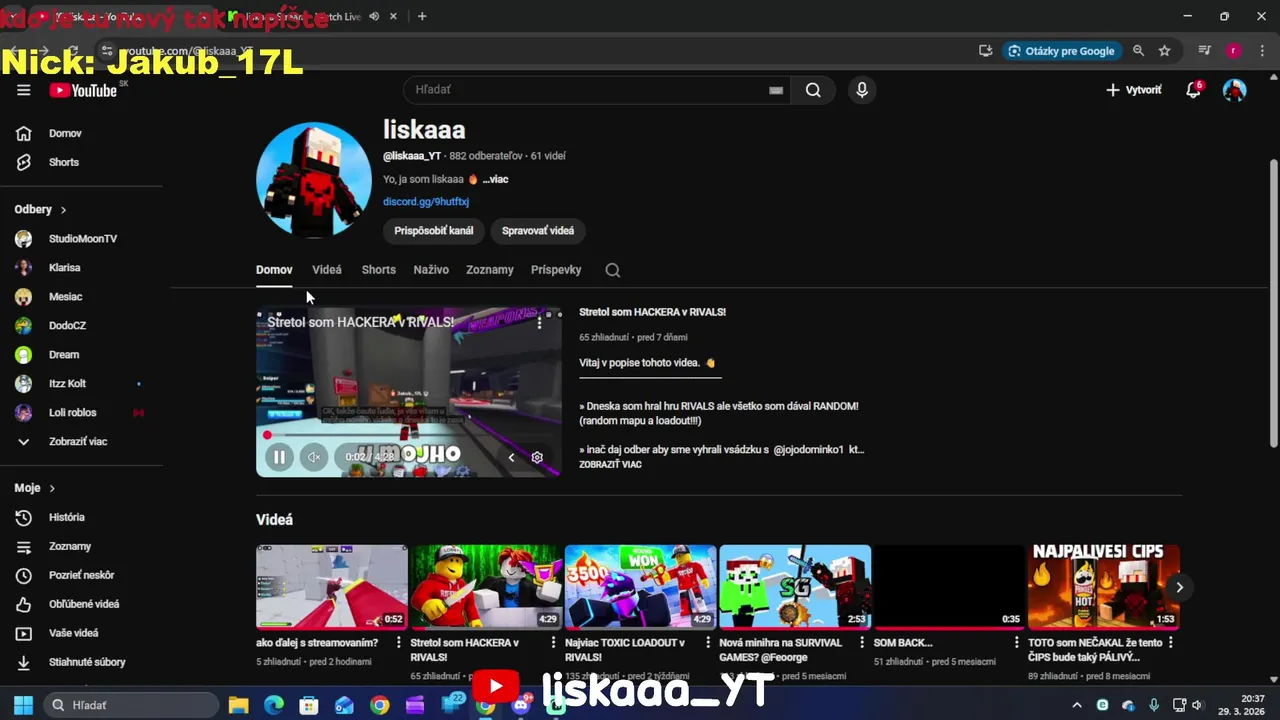Pause the featured video

point(279,457)
